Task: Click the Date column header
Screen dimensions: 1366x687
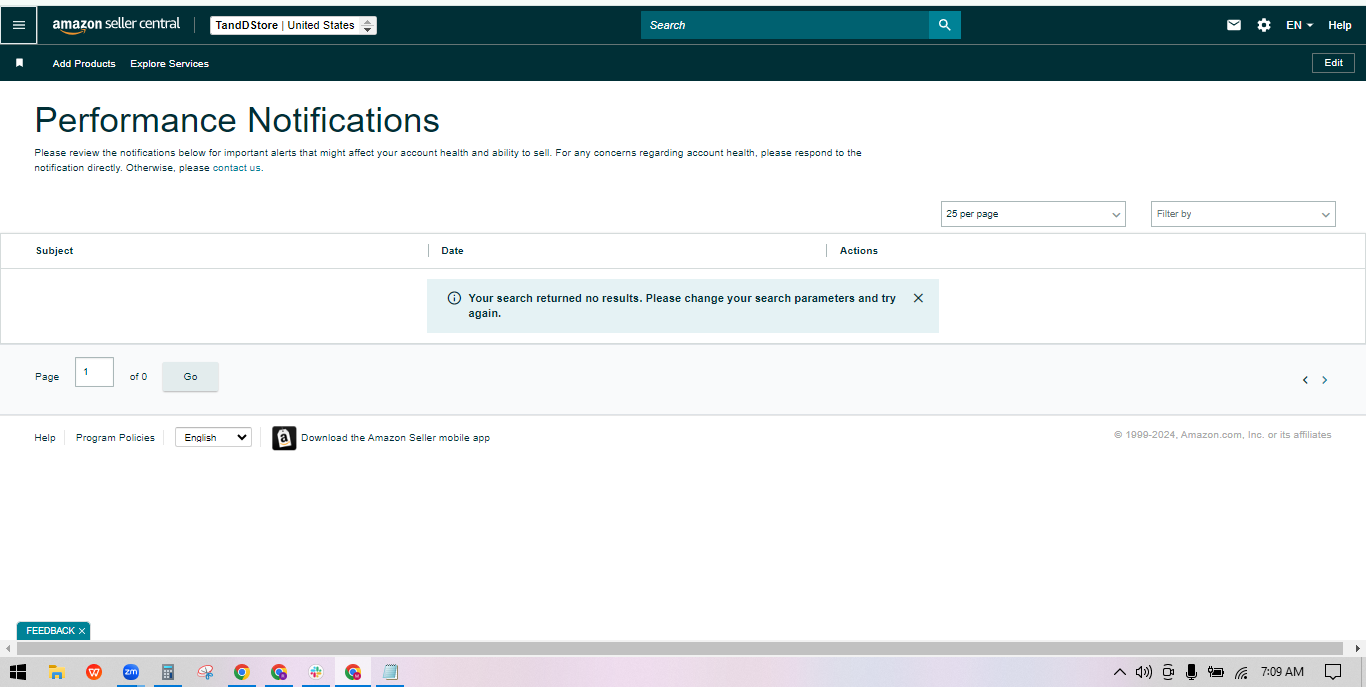Action: point(452,251)
